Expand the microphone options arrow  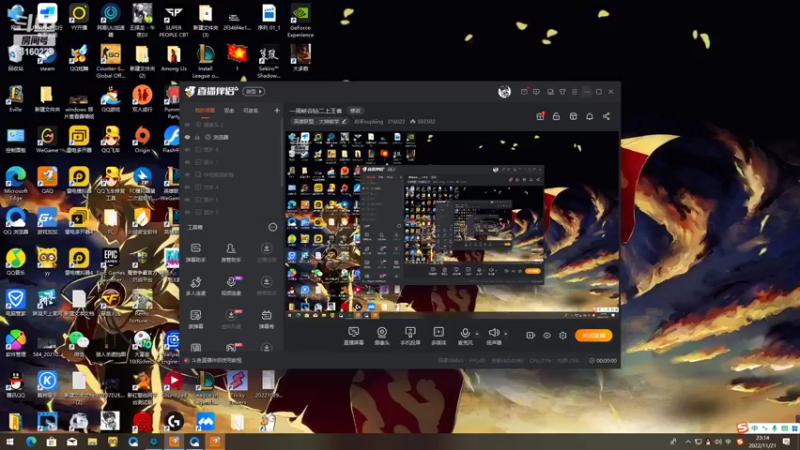[x=477, y=334]
